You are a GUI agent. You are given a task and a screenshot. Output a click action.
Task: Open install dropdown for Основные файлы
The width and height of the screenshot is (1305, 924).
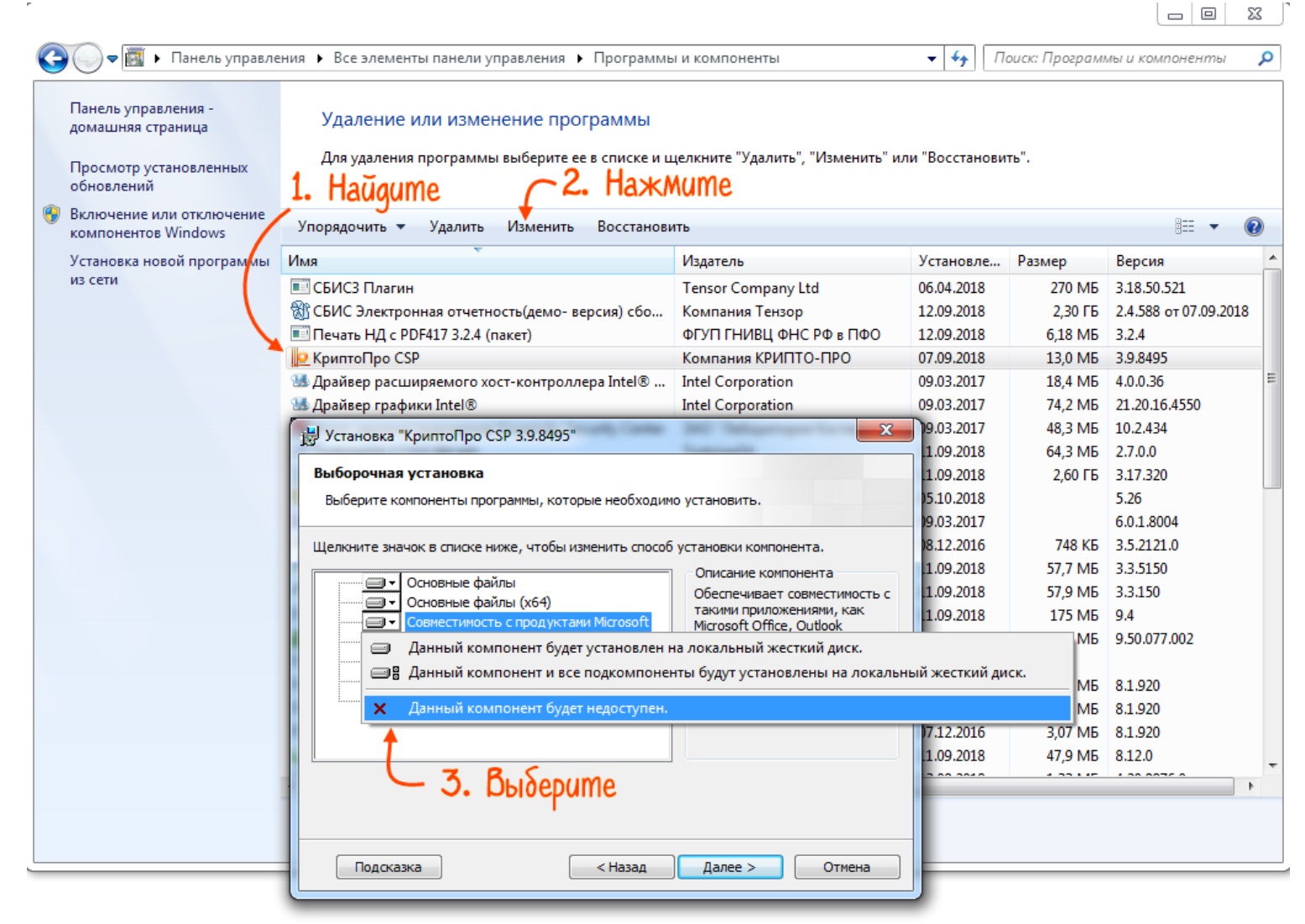click(381, 582)
